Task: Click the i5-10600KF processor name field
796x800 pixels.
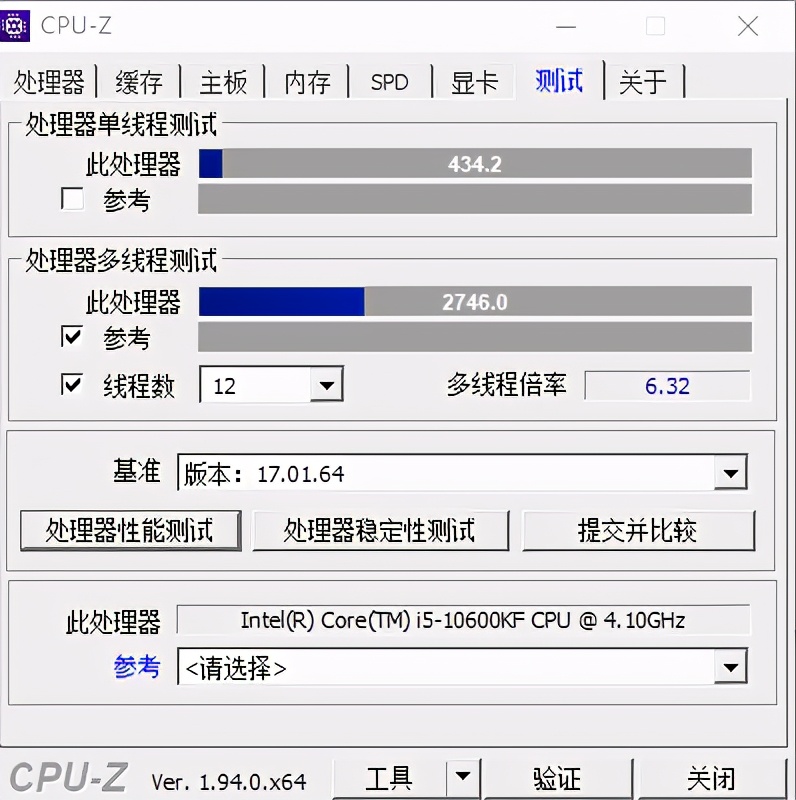Action: point(463,620)
